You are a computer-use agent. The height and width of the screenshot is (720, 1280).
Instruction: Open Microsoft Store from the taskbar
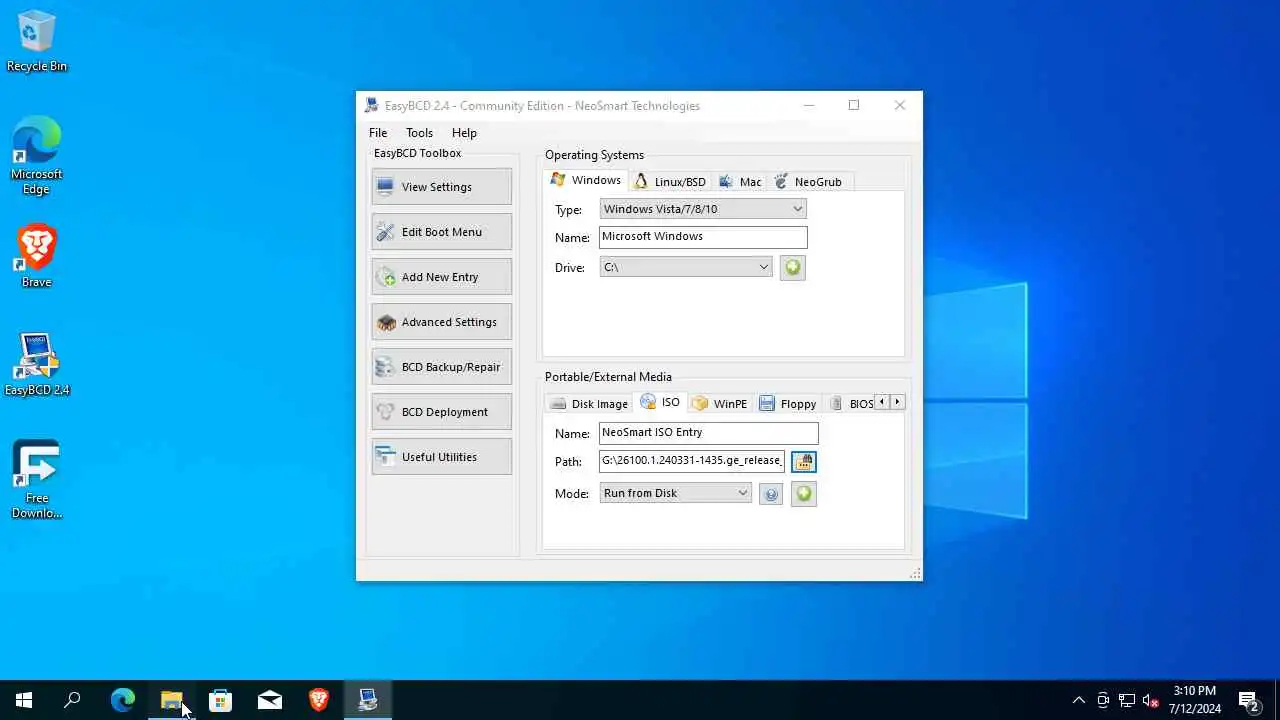click(220, 700)
